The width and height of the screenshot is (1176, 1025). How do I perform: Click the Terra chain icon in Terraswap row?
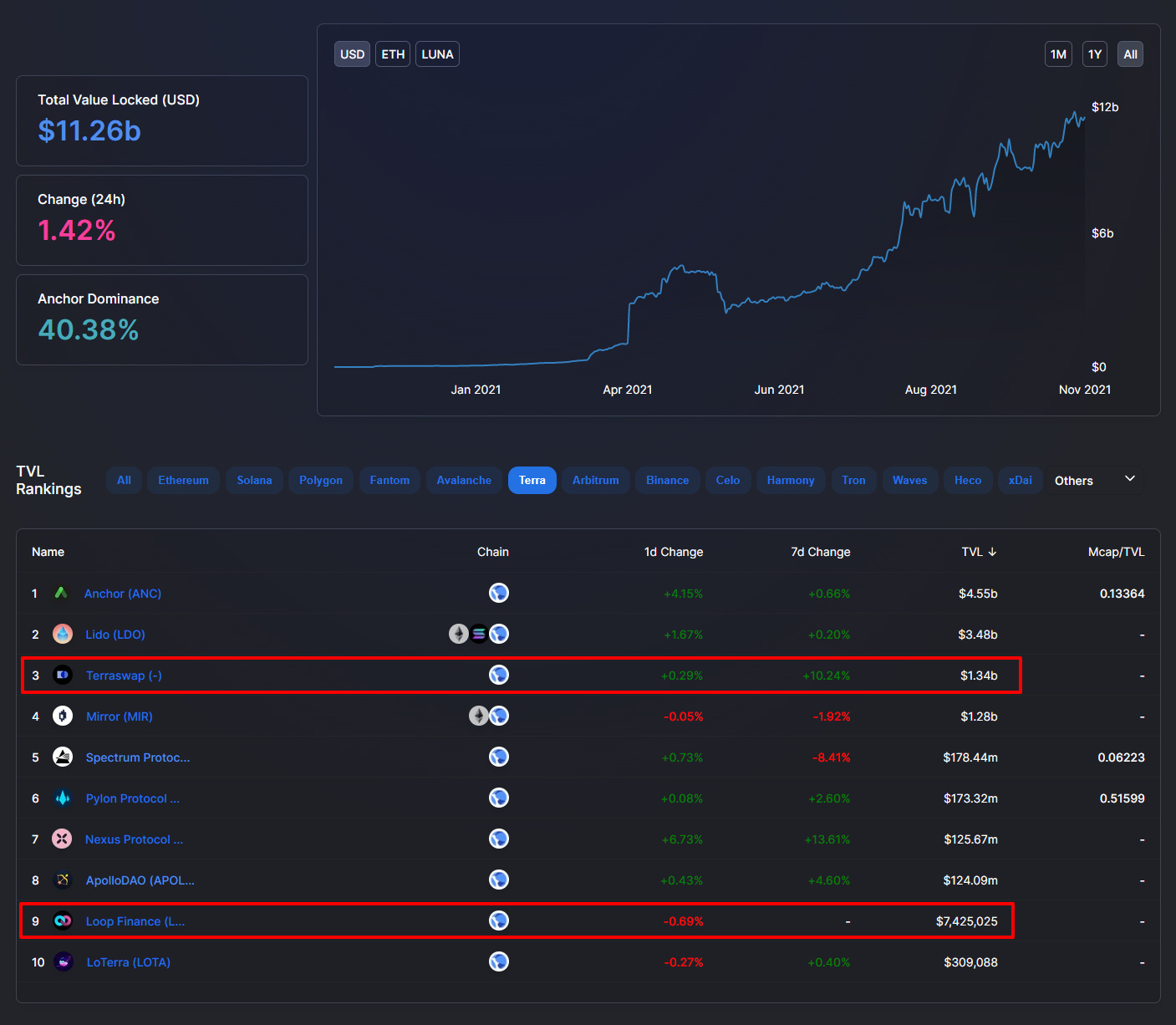(499, 675)
